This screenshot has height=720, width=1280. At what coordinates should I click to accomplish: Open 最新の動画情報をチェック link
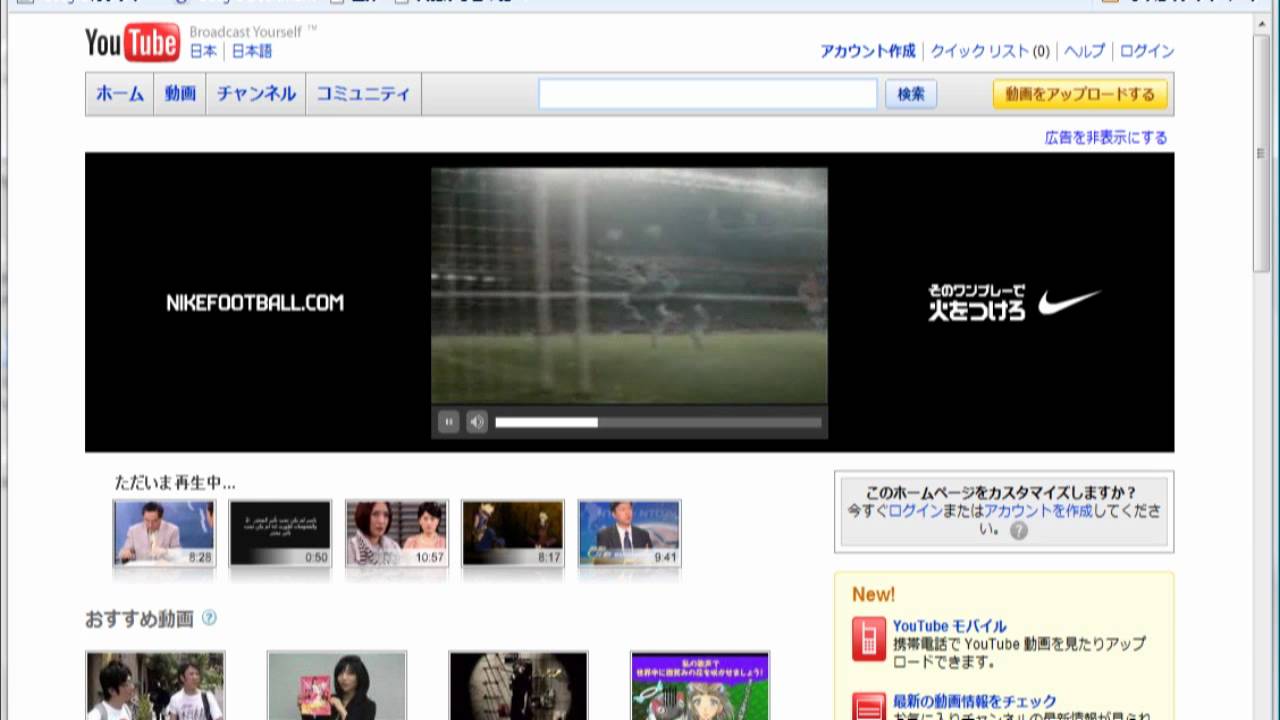975,701
